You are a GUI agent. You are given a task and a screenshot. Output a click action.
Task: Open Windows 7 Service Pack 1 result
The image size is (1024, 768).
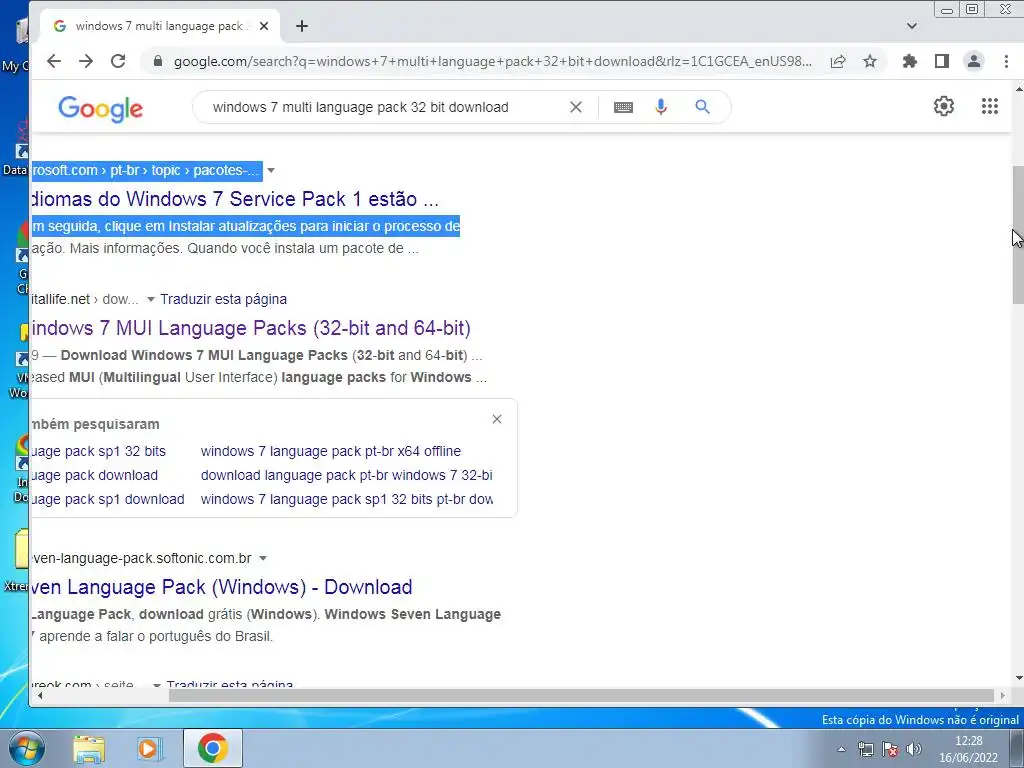click(235, 199)
